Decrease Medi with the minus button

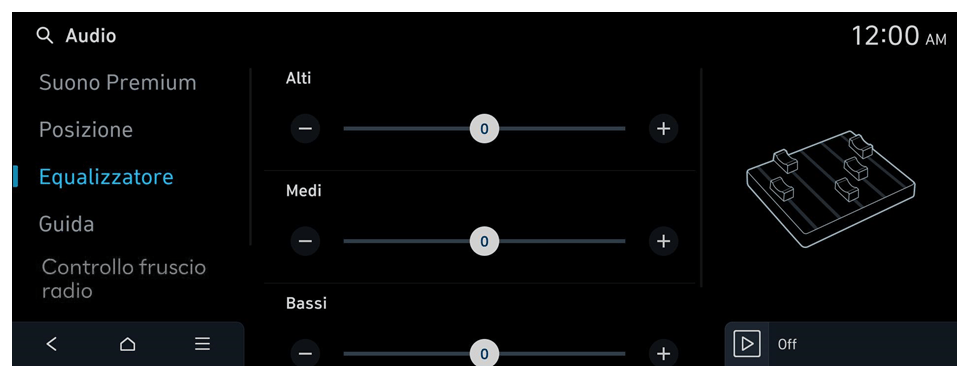click(x=305, y=240)
